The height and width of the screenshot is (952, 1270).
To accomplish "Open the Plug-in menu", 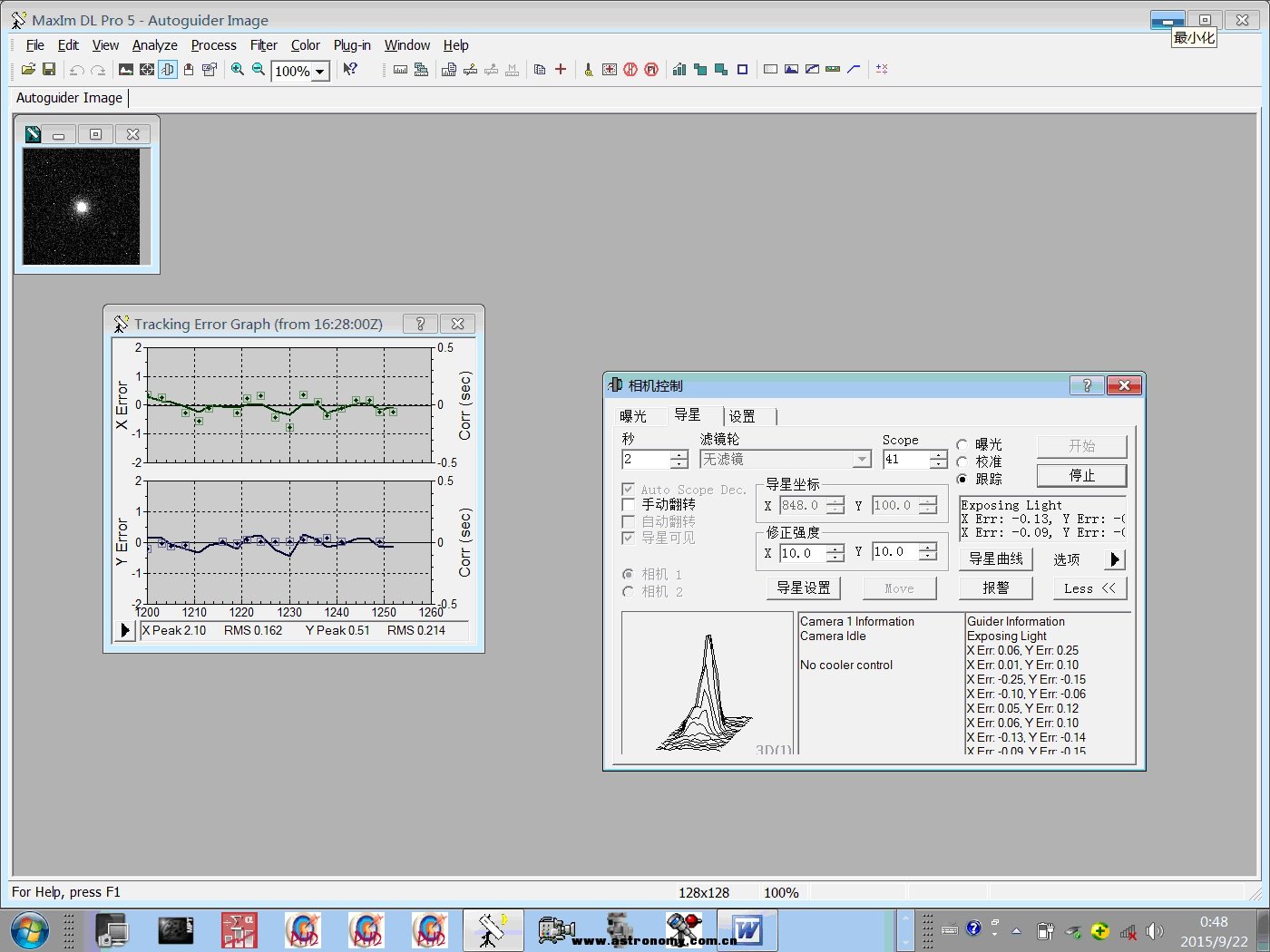I will 352,45.
